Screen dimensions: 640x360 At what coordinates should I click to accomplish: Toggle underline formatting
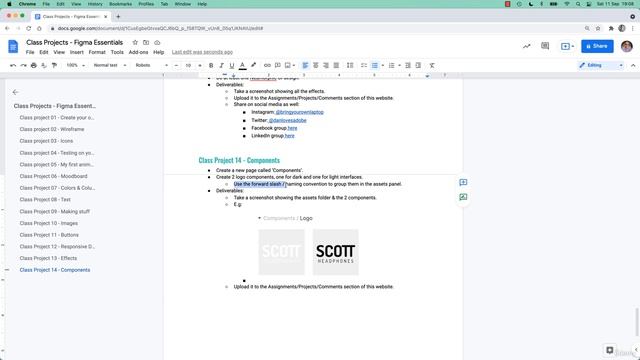pos(231,65)
